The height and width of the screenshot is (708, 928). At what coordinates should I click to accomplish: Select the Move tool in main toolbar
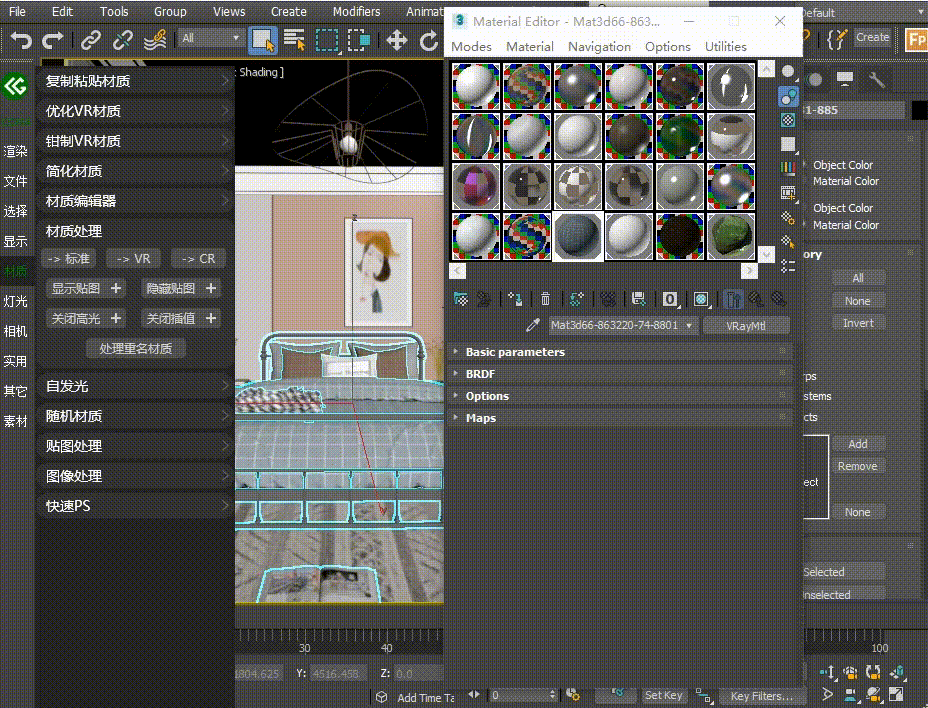click(x=397, y=40)
